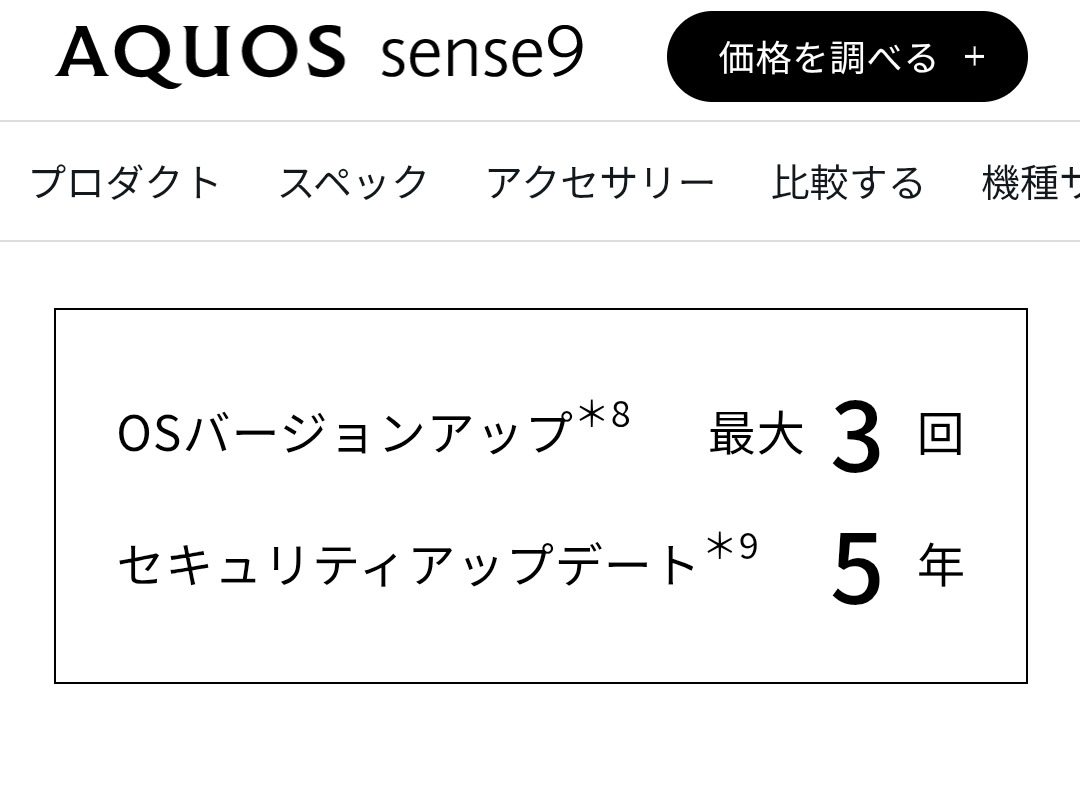Viewport: 1080px width, 808px height.
Task: Switch to the スペック tab
Action: click(x=353, y=183)
